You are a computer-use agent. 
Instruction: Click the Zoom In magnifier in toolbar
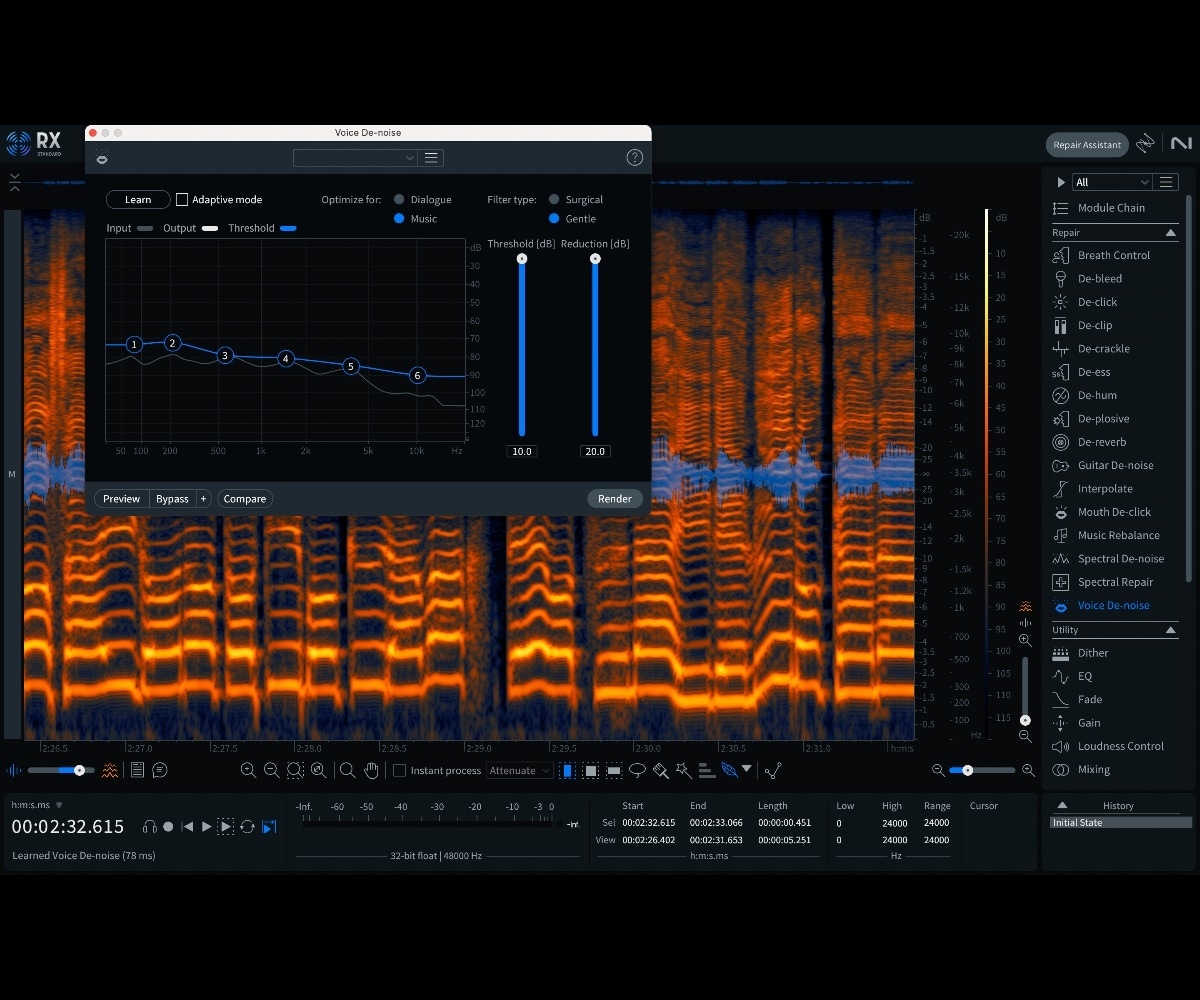tap(248, 770)
